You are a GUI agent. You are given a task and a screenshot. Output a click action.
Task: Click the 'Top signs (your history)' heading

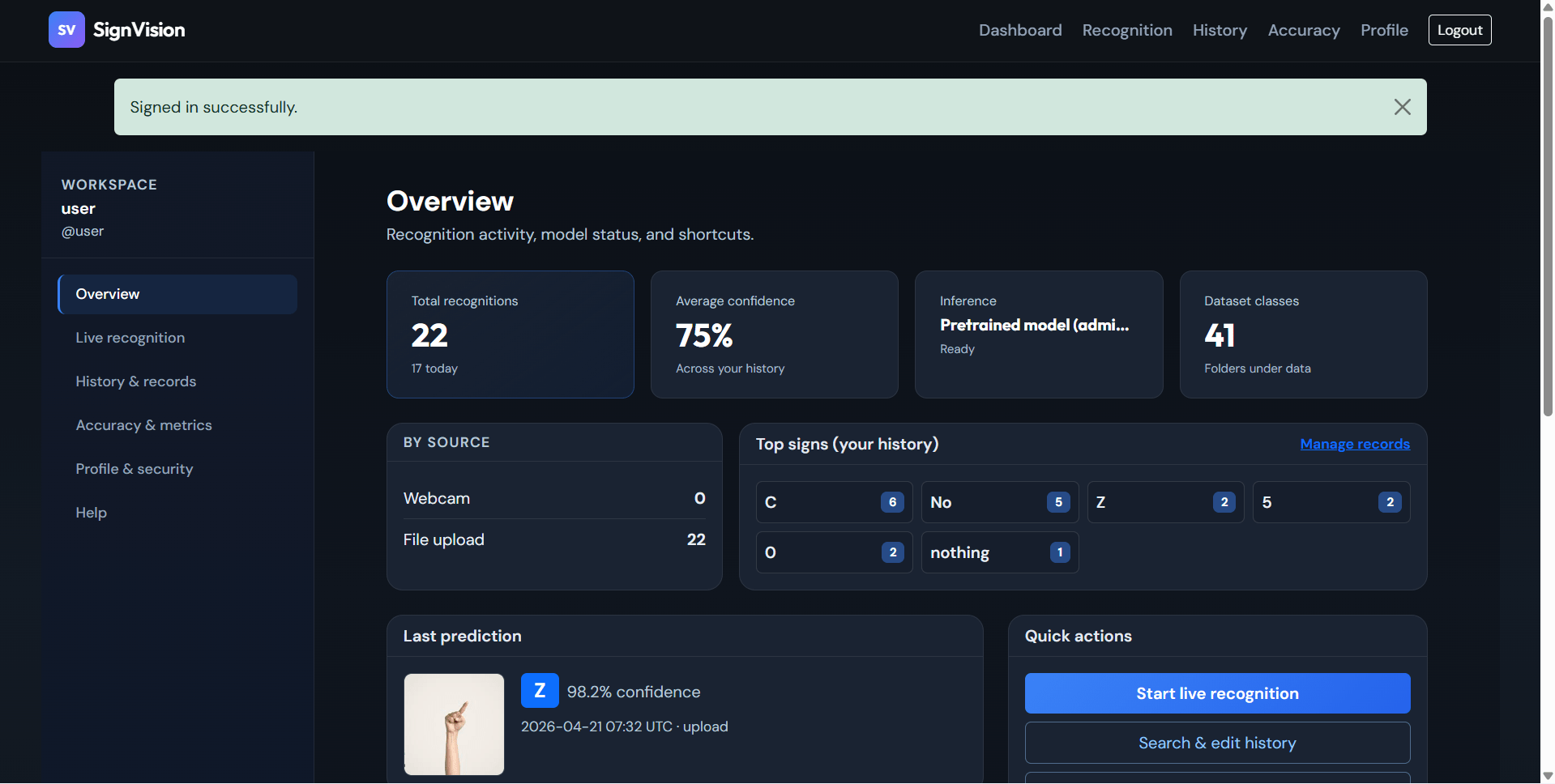[x=848, y=444]
